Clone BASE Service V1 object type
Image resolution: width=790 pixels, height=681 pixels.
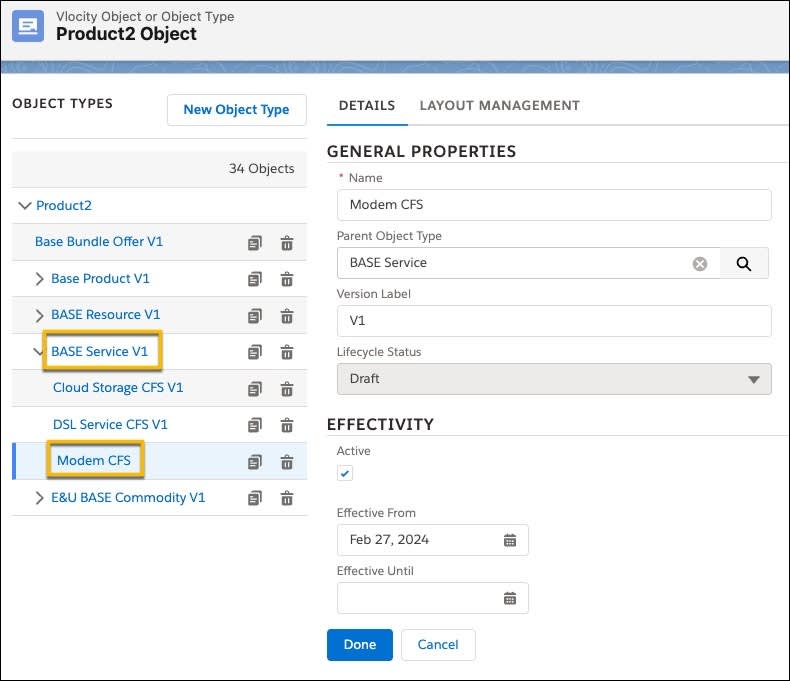(x=255, y=352)
